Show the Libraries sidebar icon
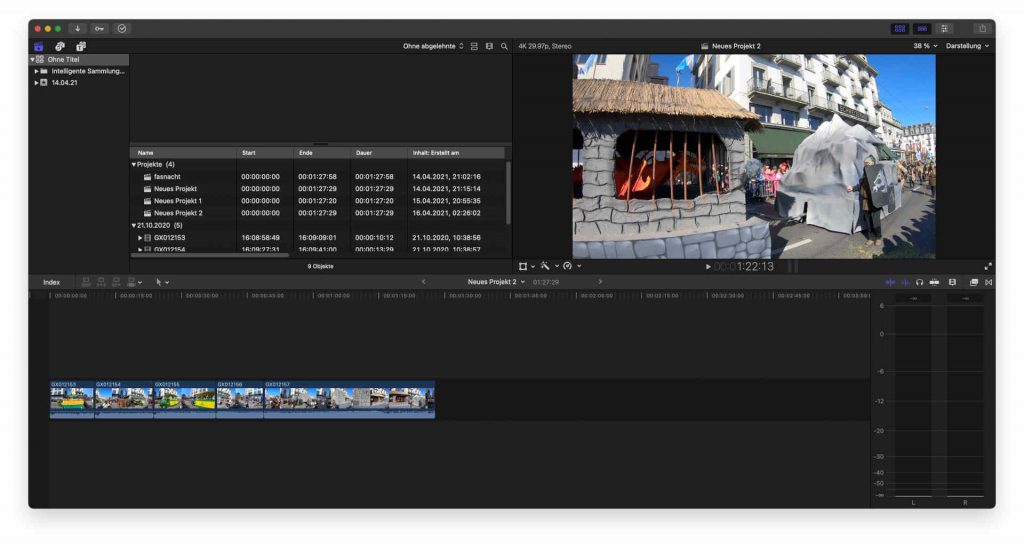This screenshot has height=546, width=1024. tap(39, 46)
